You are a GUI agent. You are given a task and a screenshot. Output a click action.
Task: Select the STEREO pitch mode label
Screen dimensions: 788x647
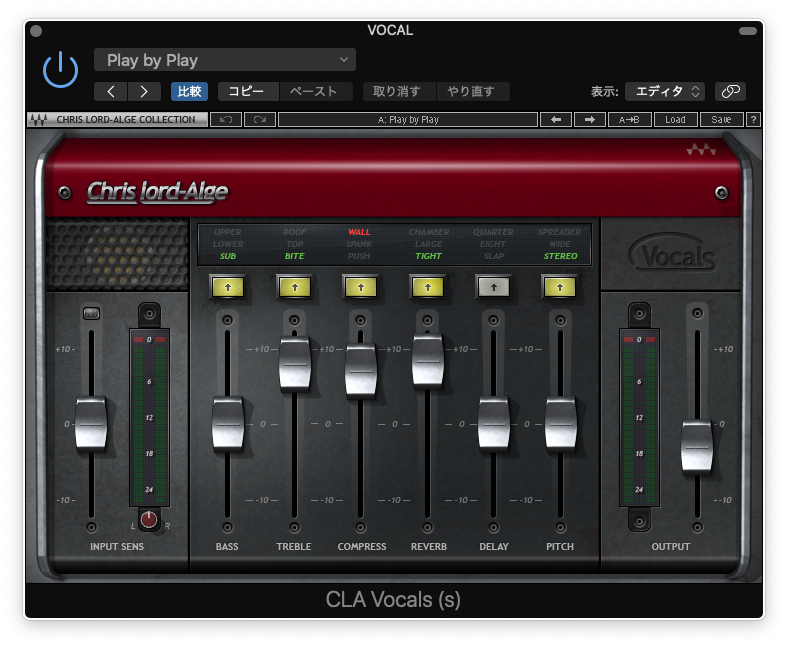pos(560,256)
